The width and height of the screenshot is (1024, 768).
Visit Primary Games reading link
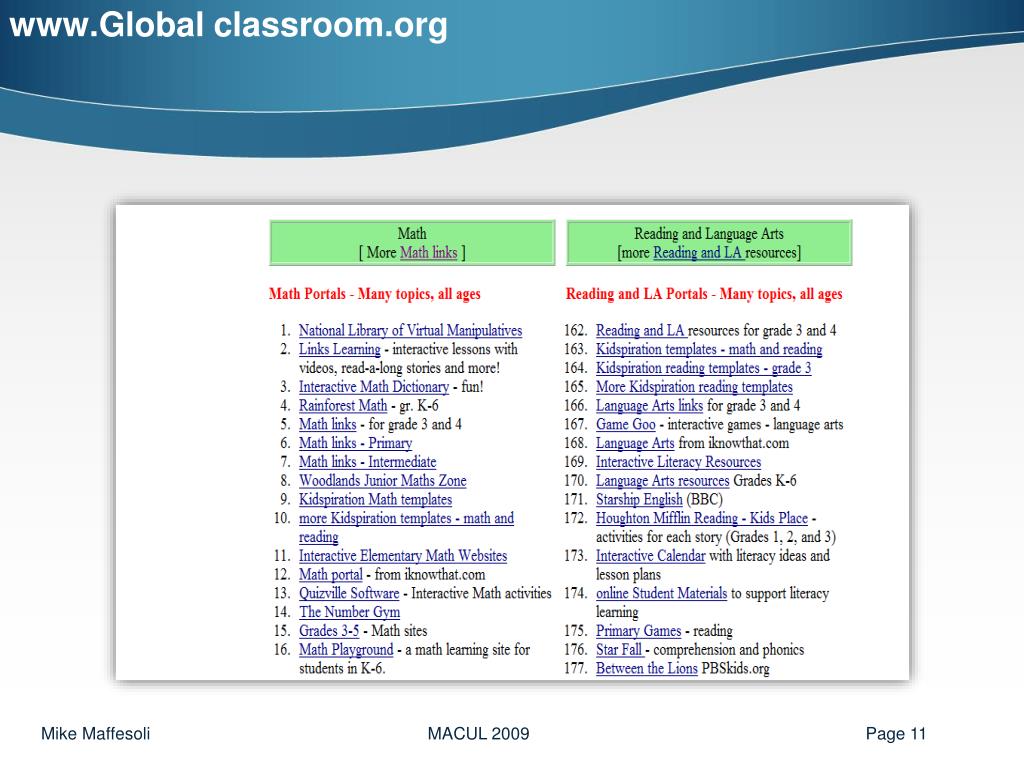(638, 631)
